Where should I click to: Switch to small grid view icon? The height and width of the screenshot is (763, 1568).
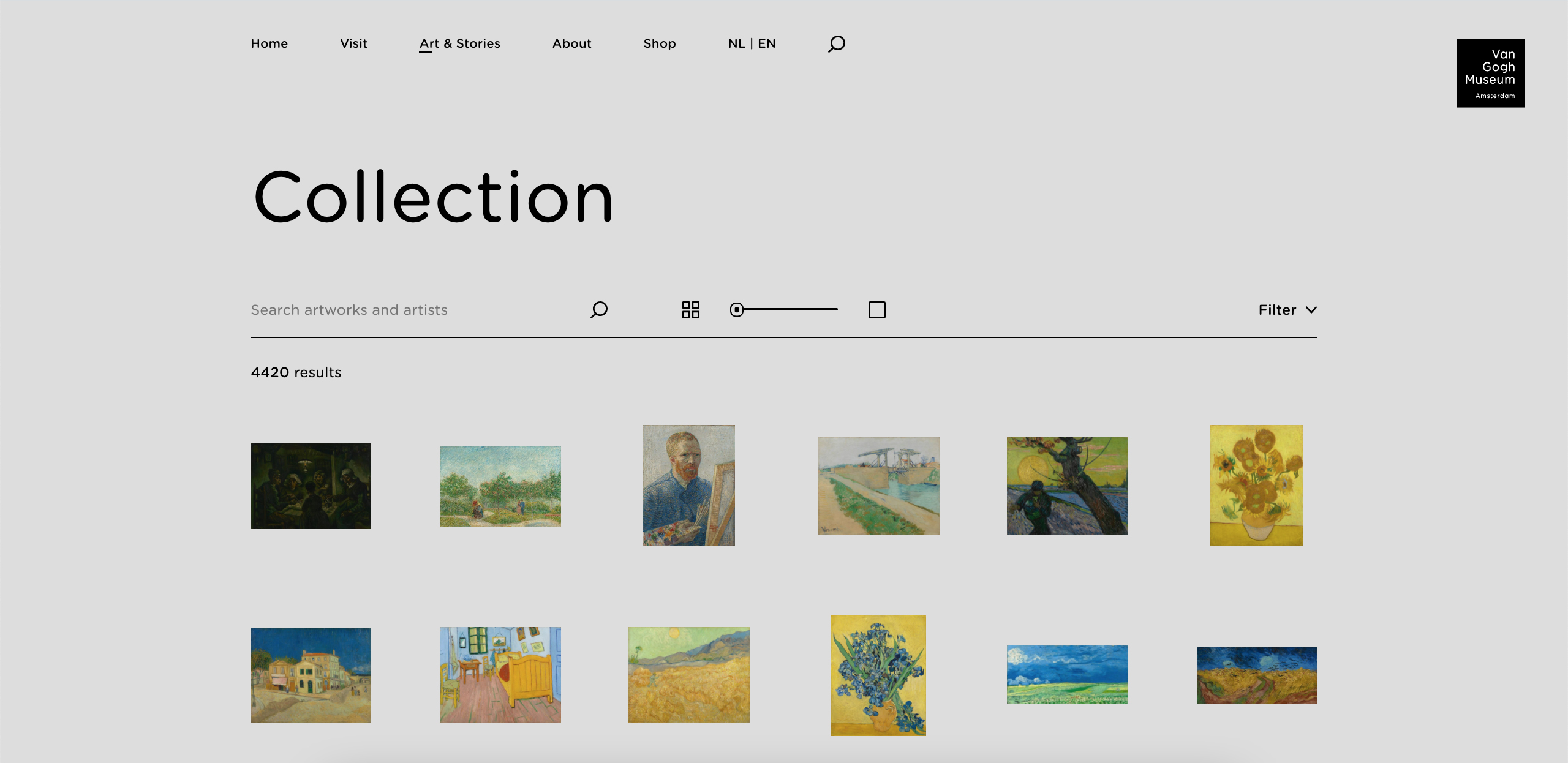tap(691, 310)
